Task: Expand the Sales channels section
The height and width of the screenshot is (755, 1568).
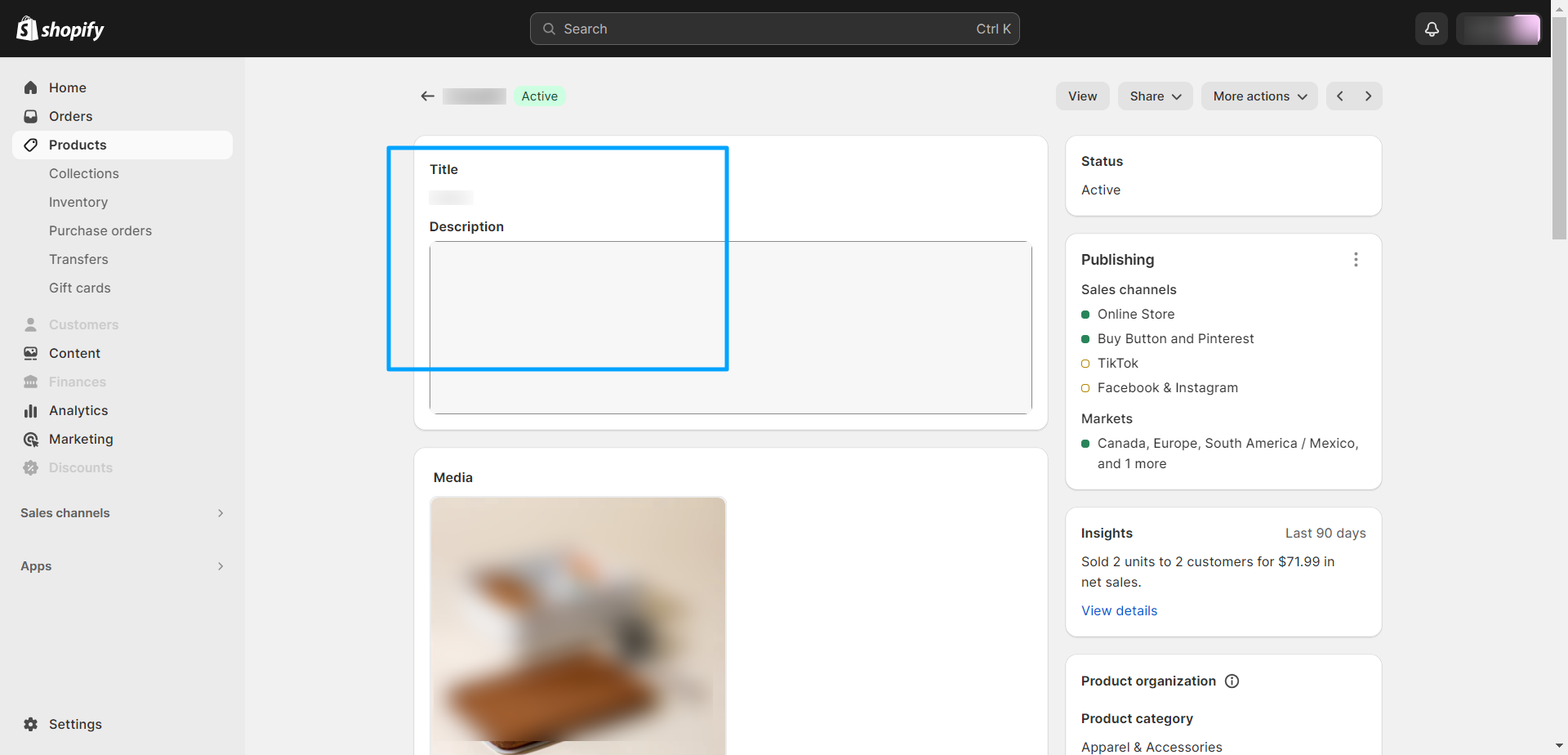Action: (122, 513)
